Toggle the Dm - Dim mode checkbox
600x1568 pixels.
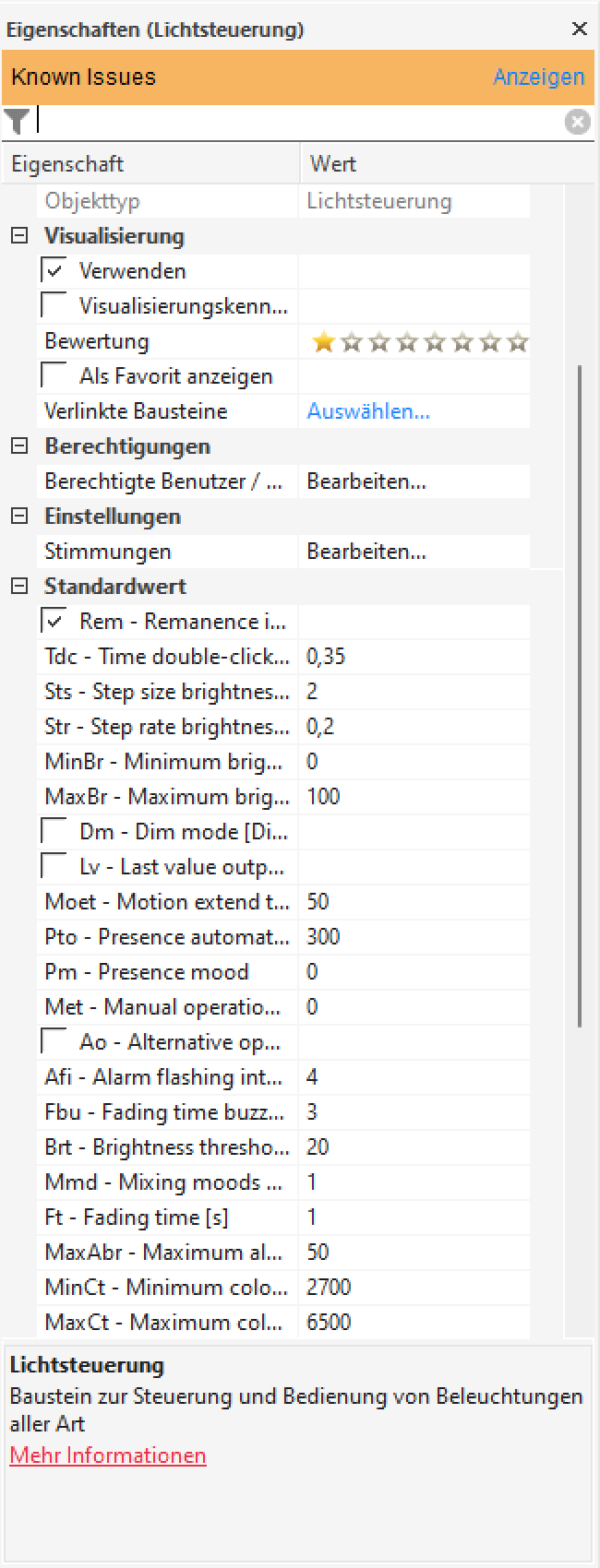click(x=55, y=832)
